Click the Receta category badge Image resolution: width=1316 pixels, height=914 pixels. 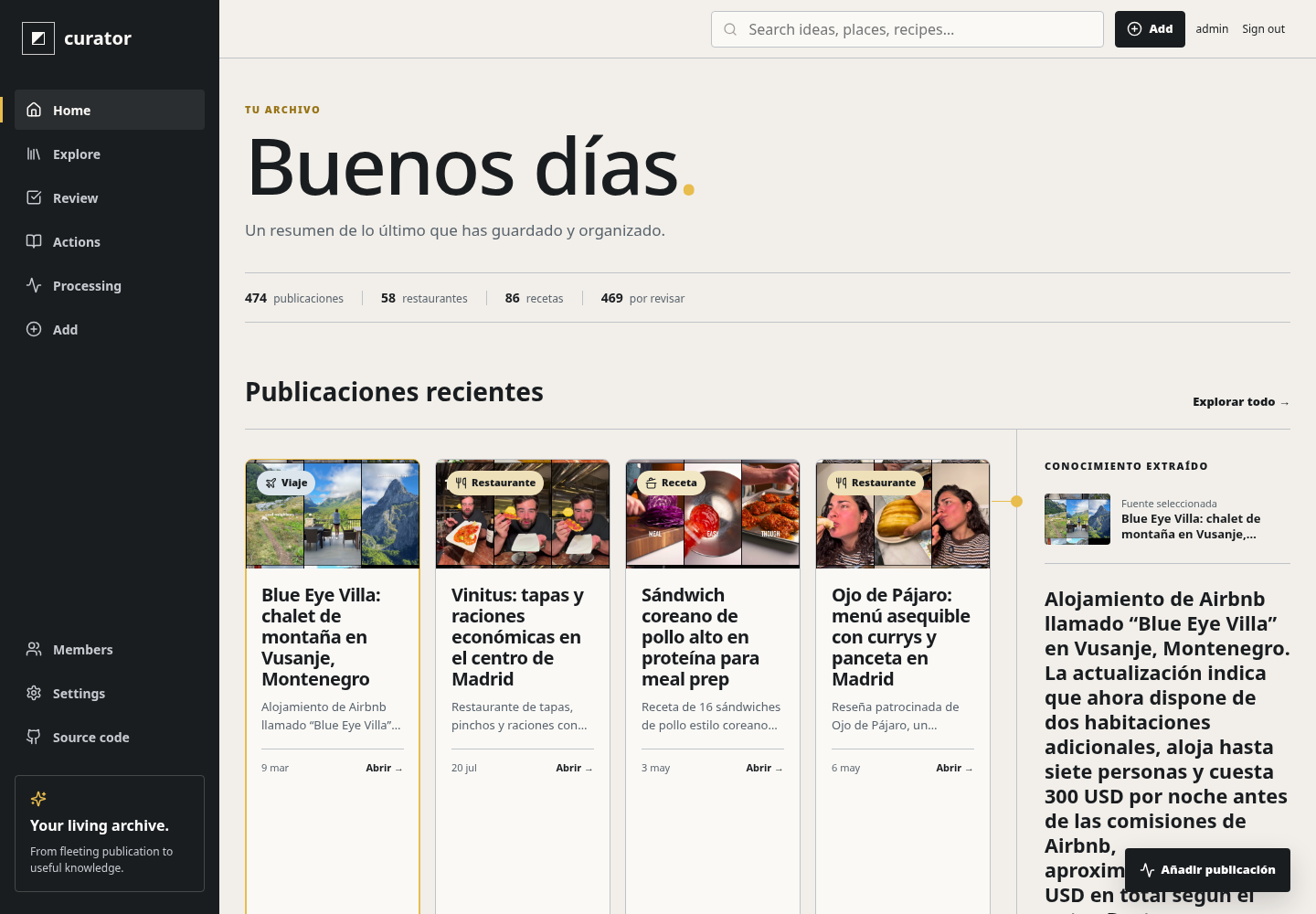tap(671, 483)
